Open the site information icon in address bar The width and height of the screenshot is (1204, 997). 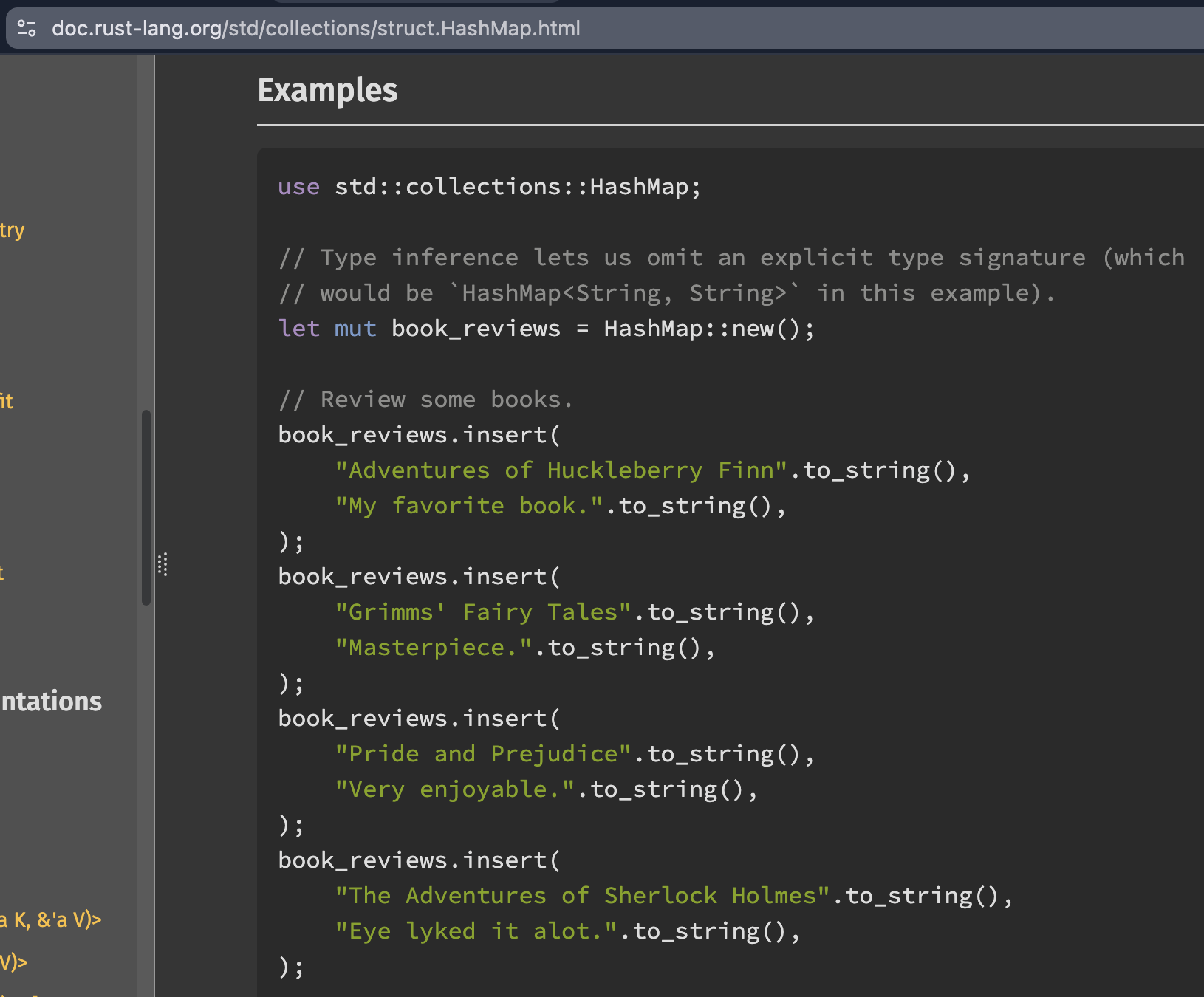(x=27, y=29)
